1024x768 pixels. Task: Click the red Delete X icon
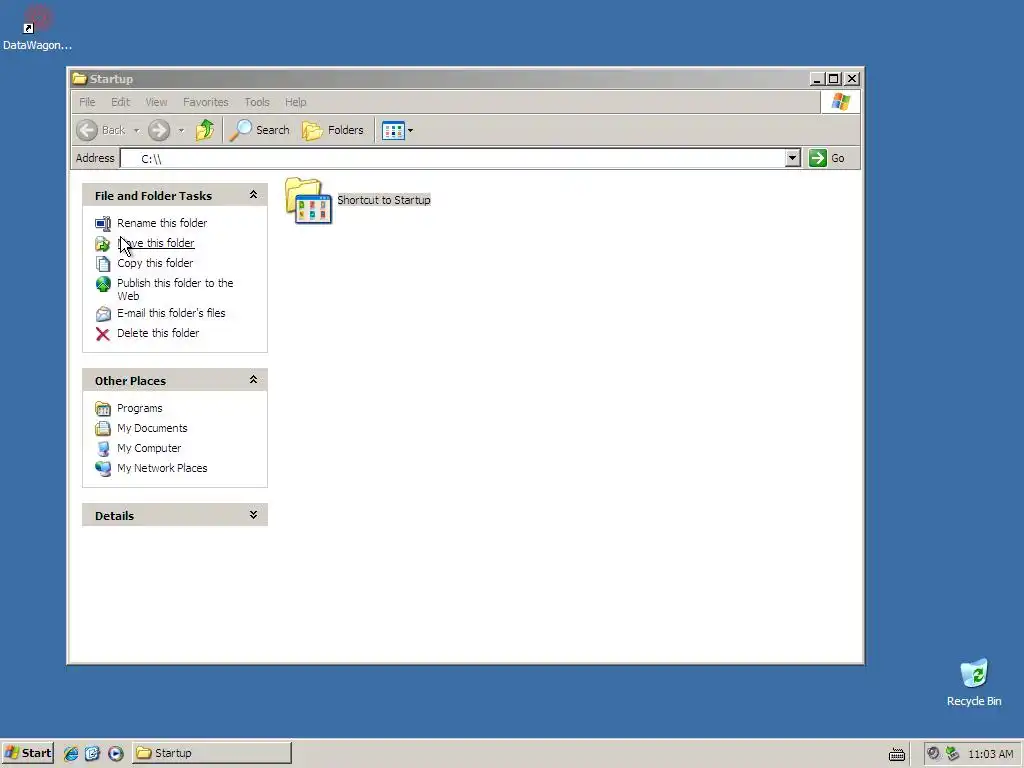click(103, 334)
